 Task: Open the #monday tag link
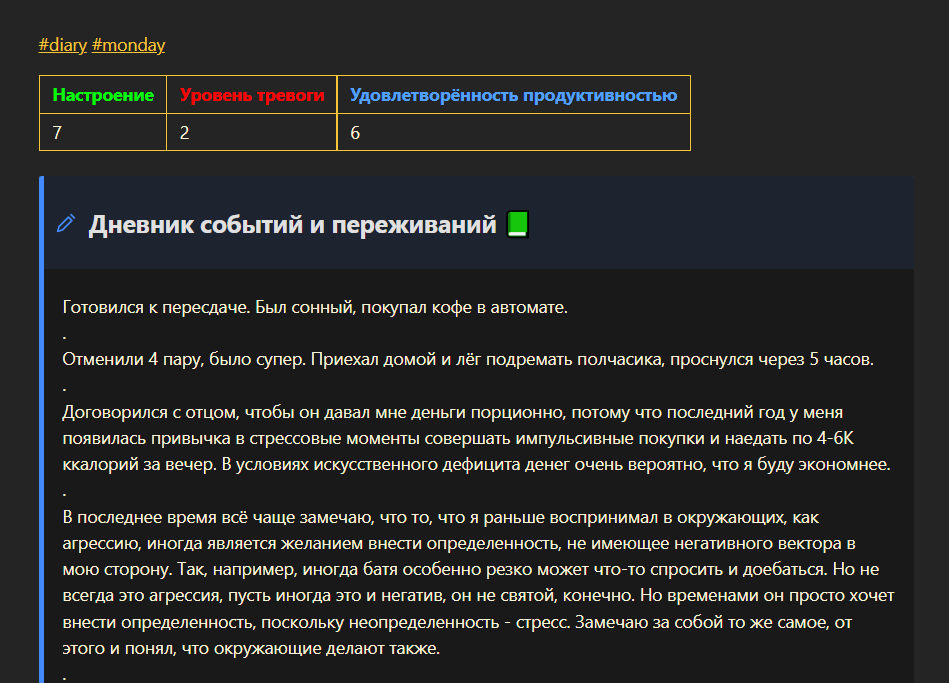[128, 45]
